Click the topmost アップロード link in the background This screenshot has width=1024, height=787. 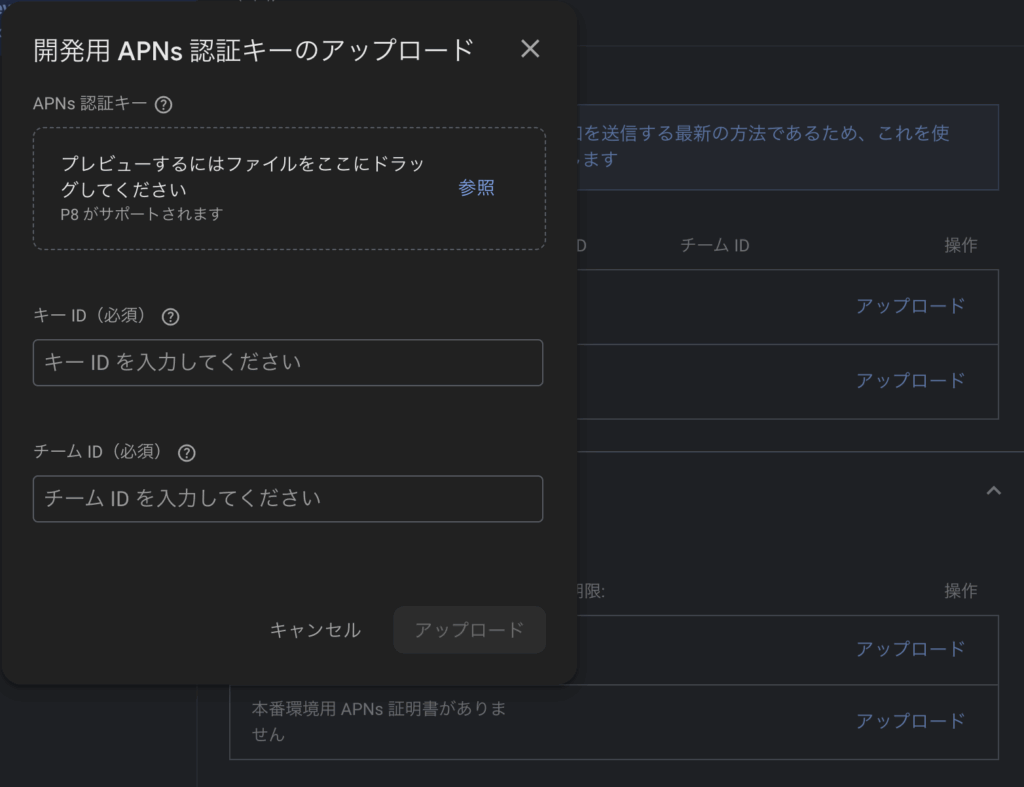910,307
